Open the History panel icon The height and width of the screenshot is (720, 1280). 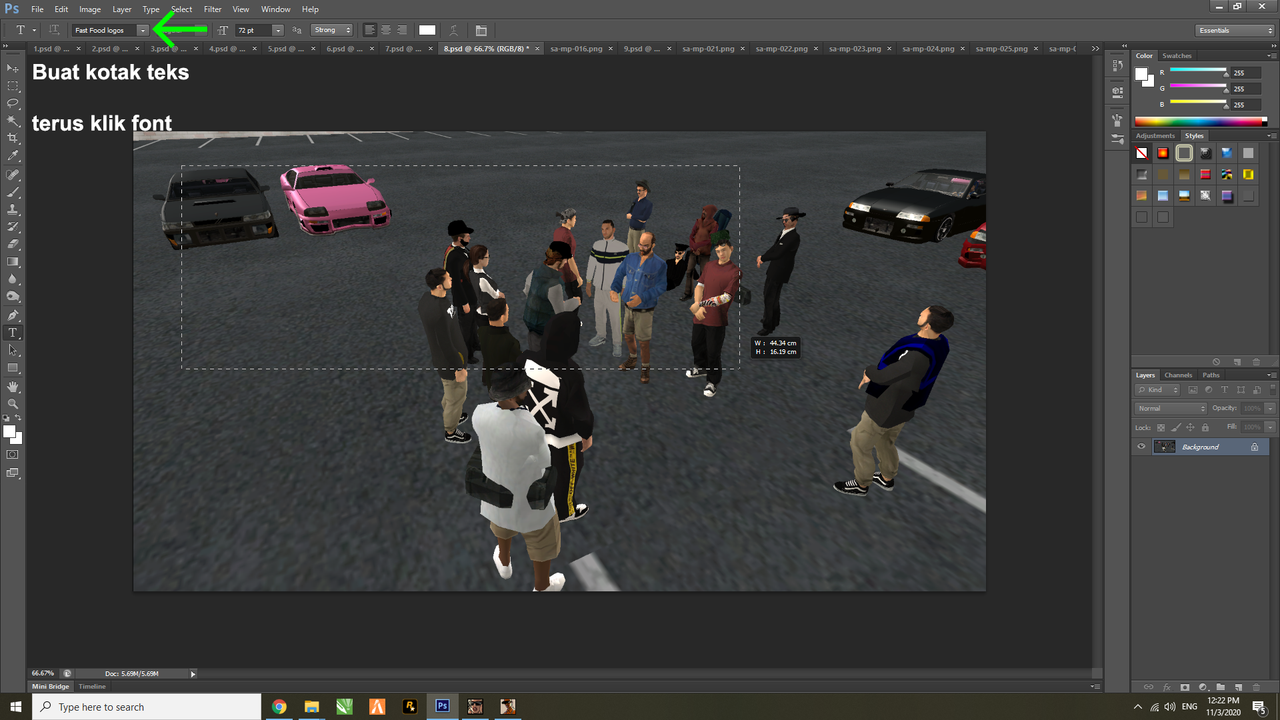click(1117, 67)
